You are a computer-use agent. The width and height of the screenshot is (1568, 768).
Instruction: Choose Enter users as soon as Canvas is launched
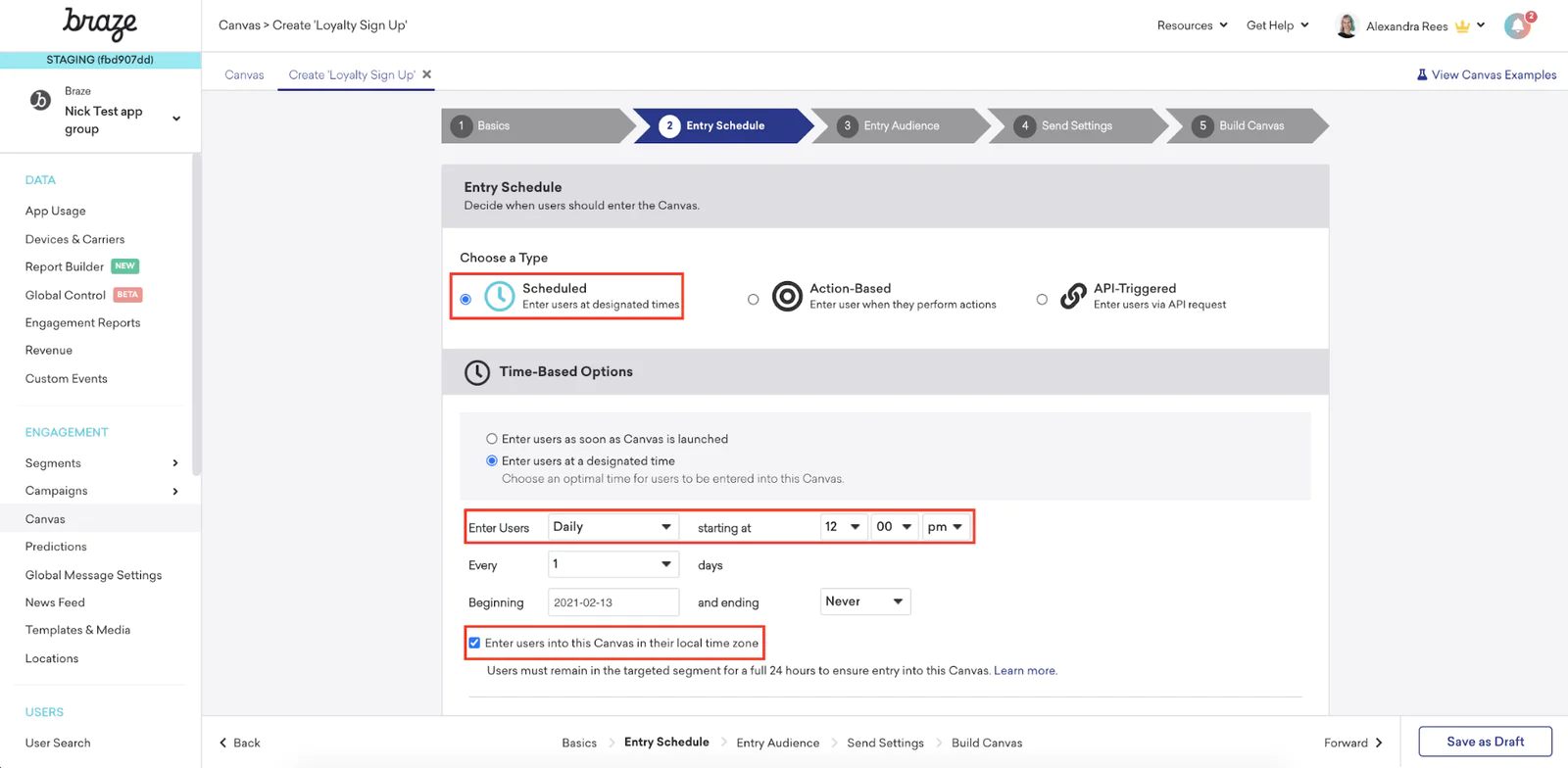492,439
